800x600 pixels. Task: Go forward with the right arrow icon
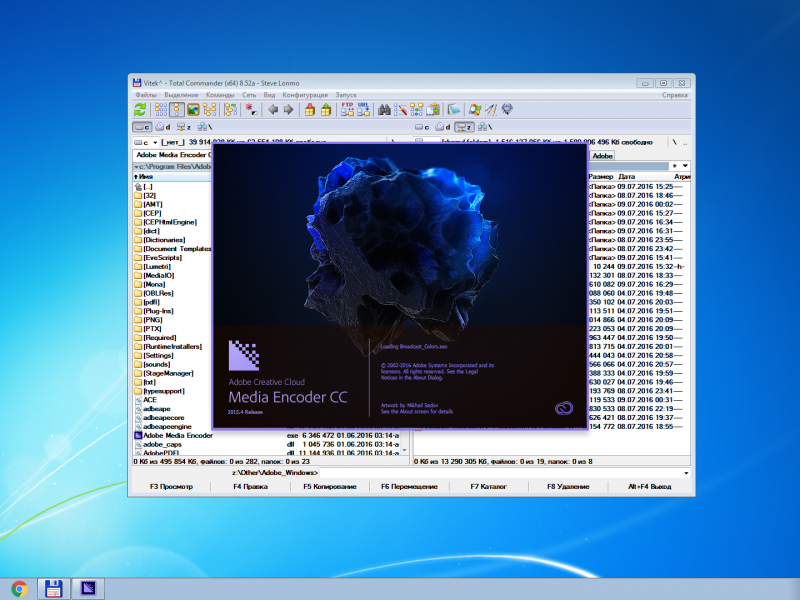pos(289,109)
